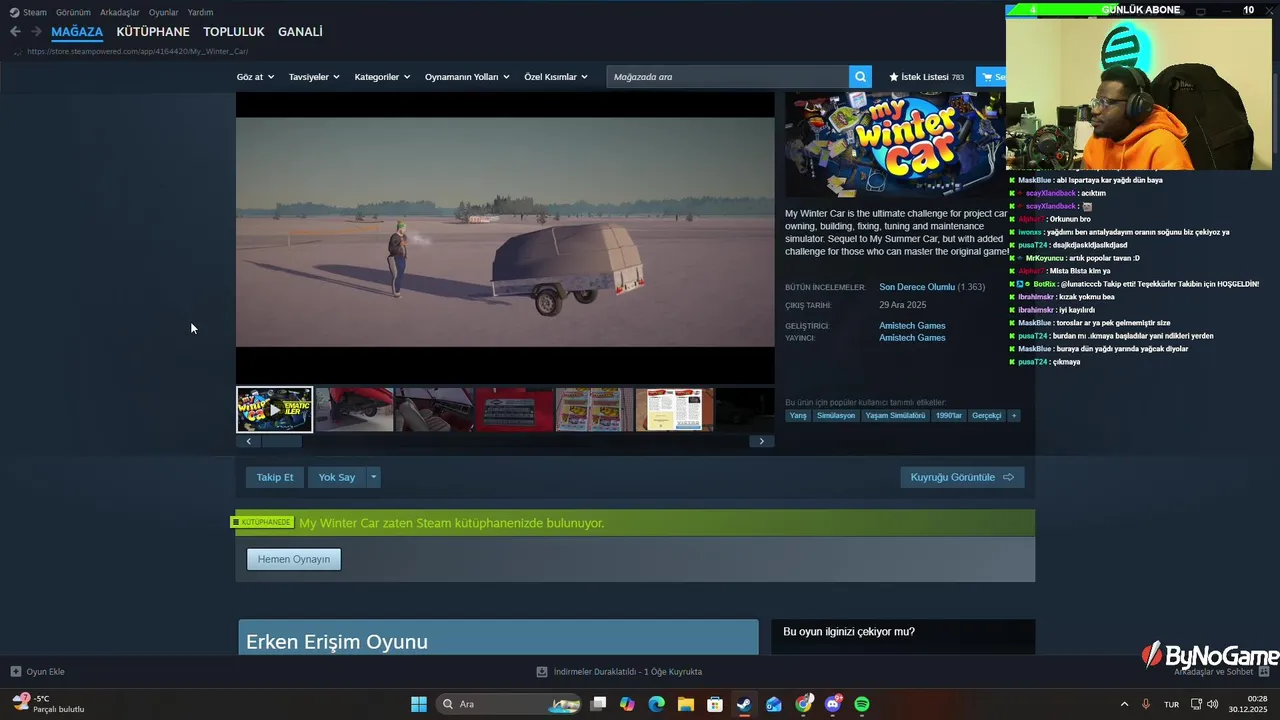The image size is (1280, 720).
Task: Expand the Özel Kısımlar dropdown
Action: pyautogui.click(x=556, y=77)
